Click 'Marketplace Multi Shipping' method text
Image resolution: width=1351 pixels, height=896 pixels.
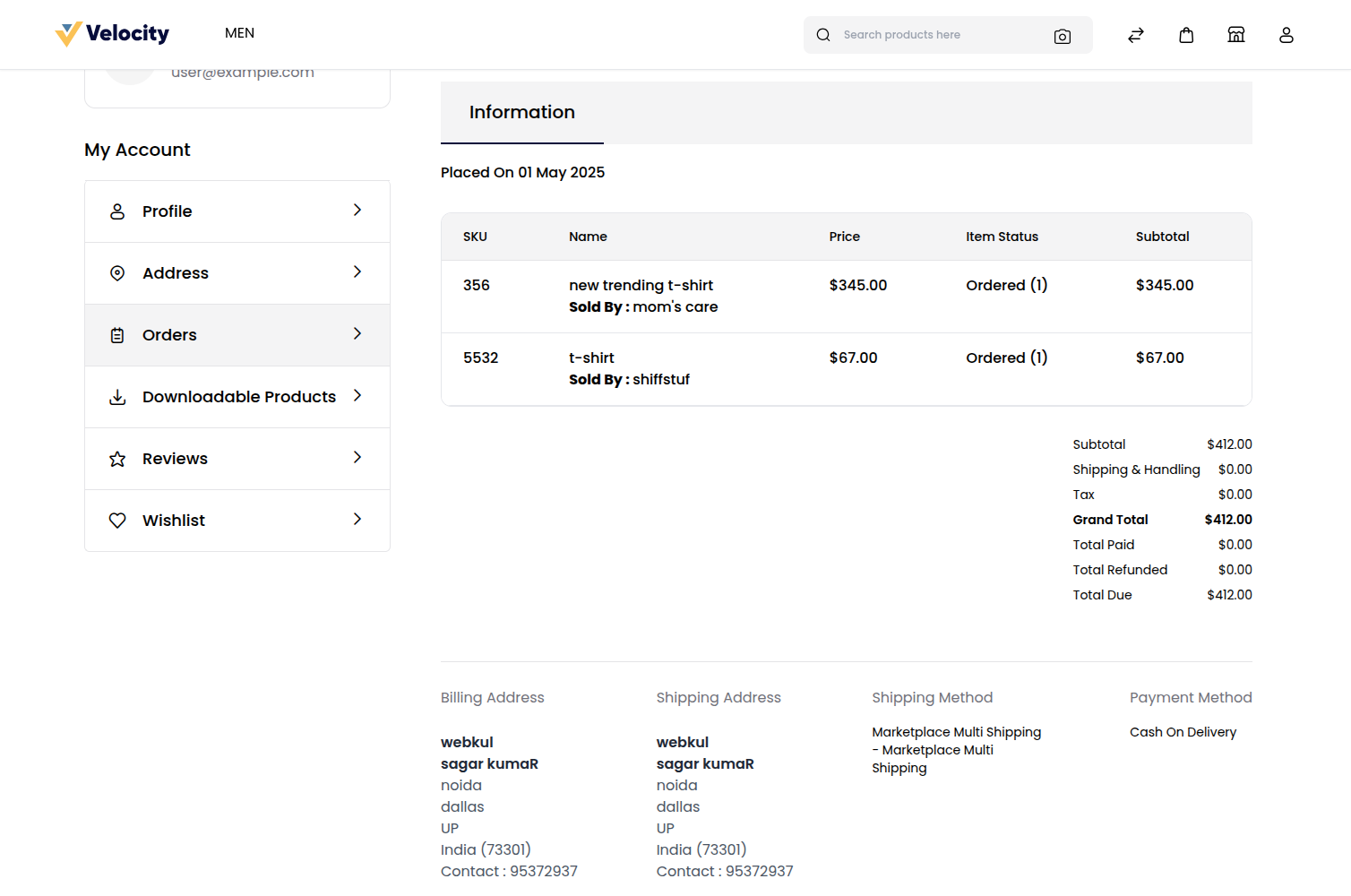(x=957, y=750)
